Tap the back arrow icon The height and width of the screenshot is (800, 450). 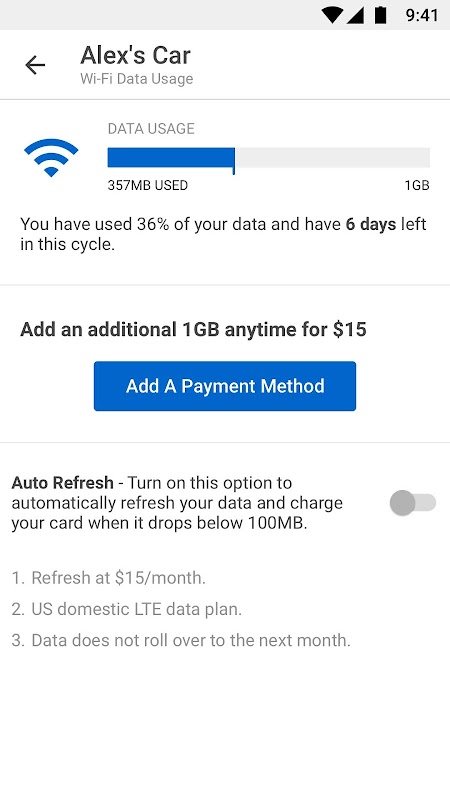[35, 65]
